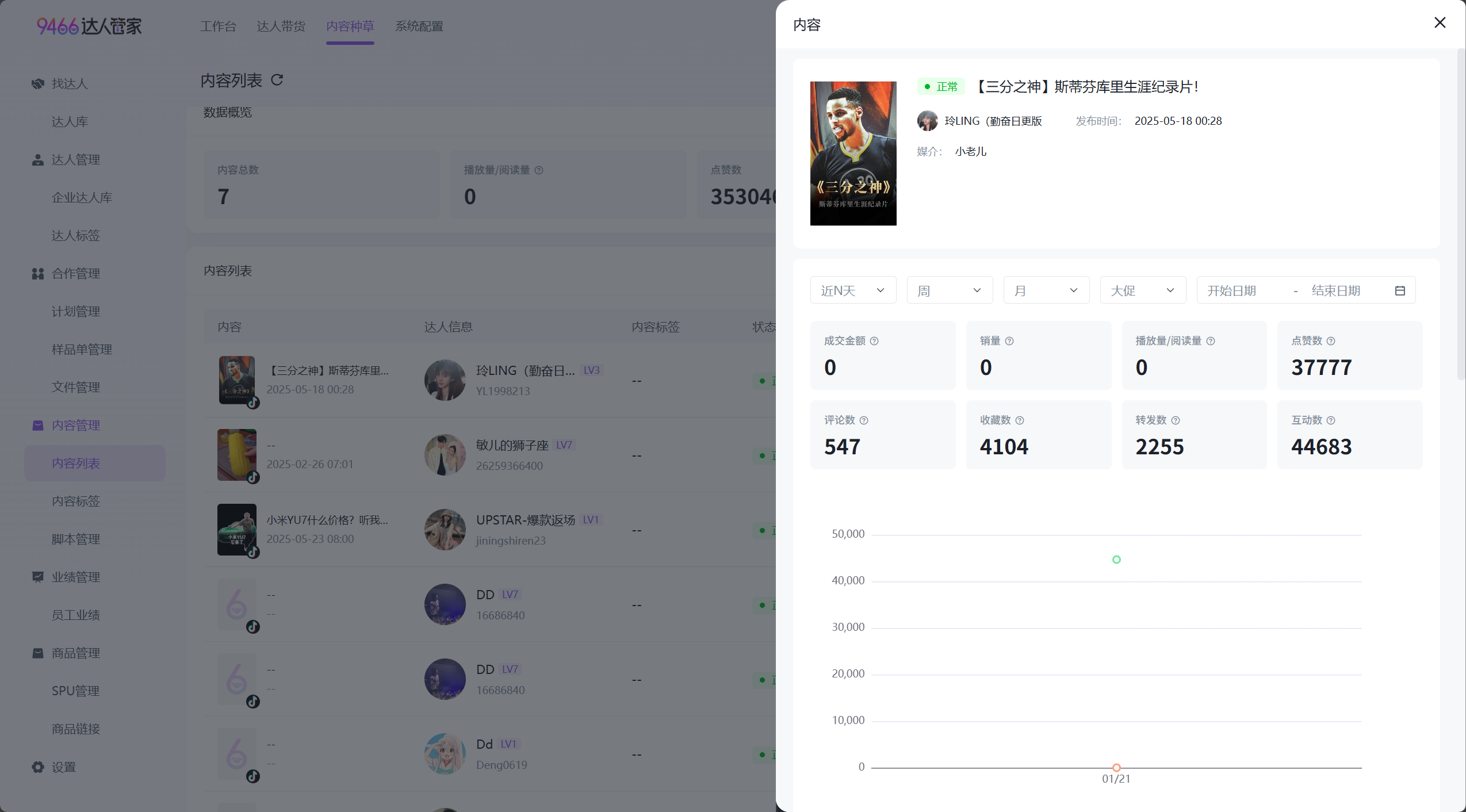1466x812 pixels.
Task: Click the refresh icon beside 内容列表 heading
Action: click(277, 80)
